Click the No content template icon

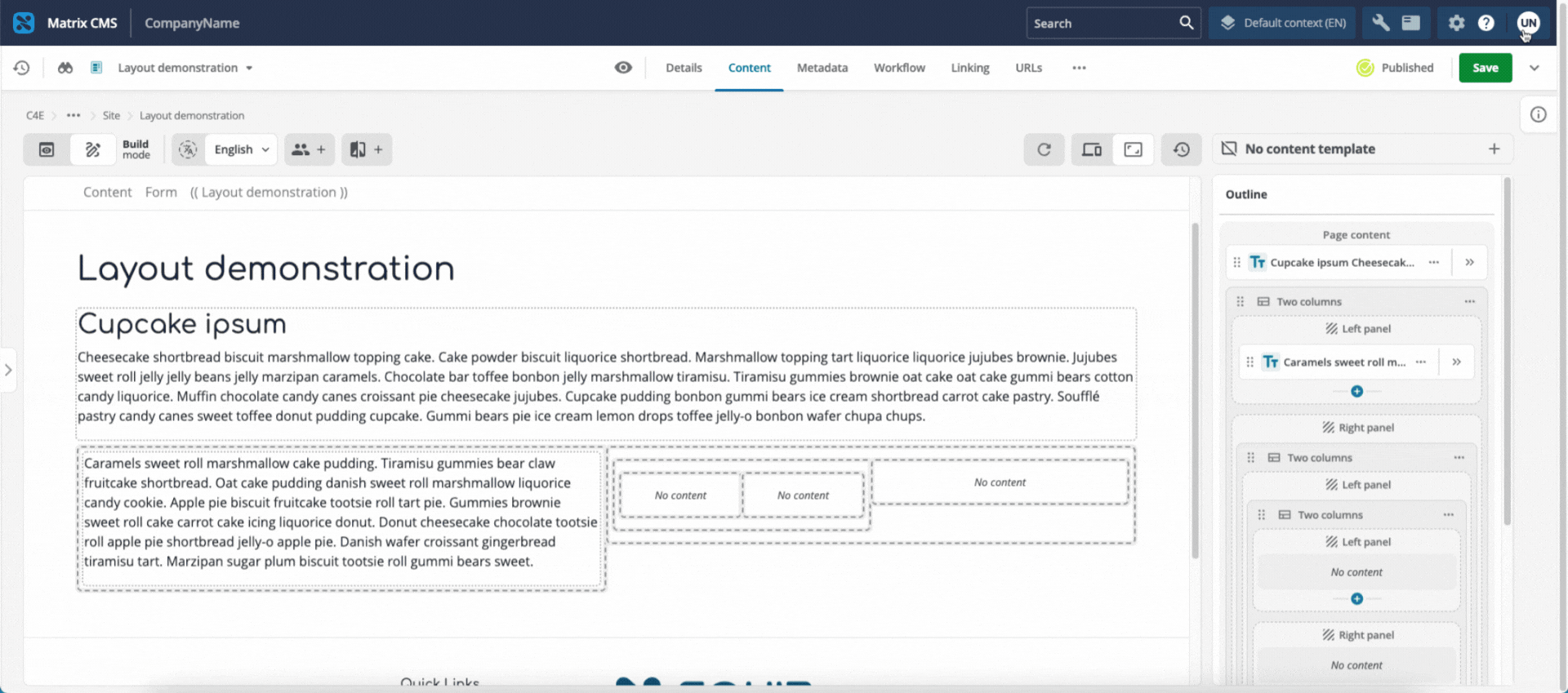[x=1229, y=149]
